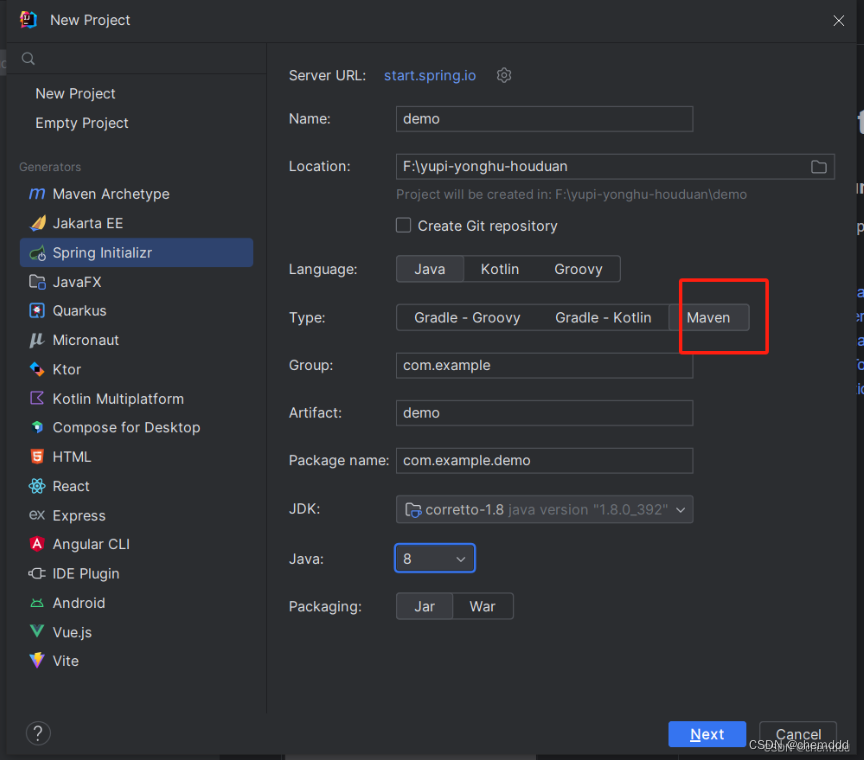Open Server URL settings gear
Screen dimensions: 865x760
tap(504, 75)
